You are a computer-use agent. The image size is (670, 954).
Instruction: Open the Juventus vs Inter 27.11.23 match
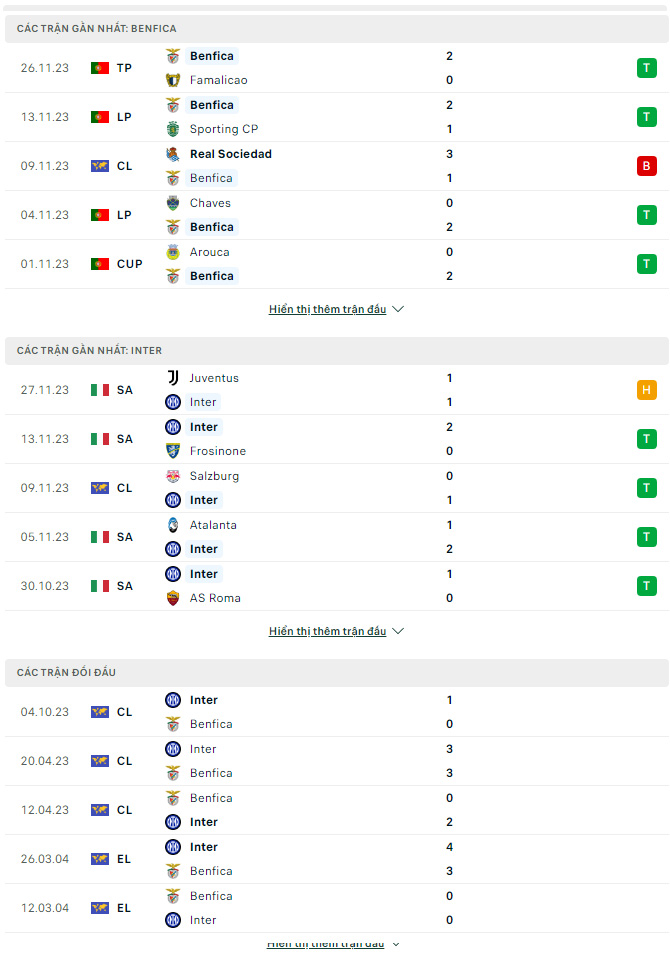(x=337, y=390)
